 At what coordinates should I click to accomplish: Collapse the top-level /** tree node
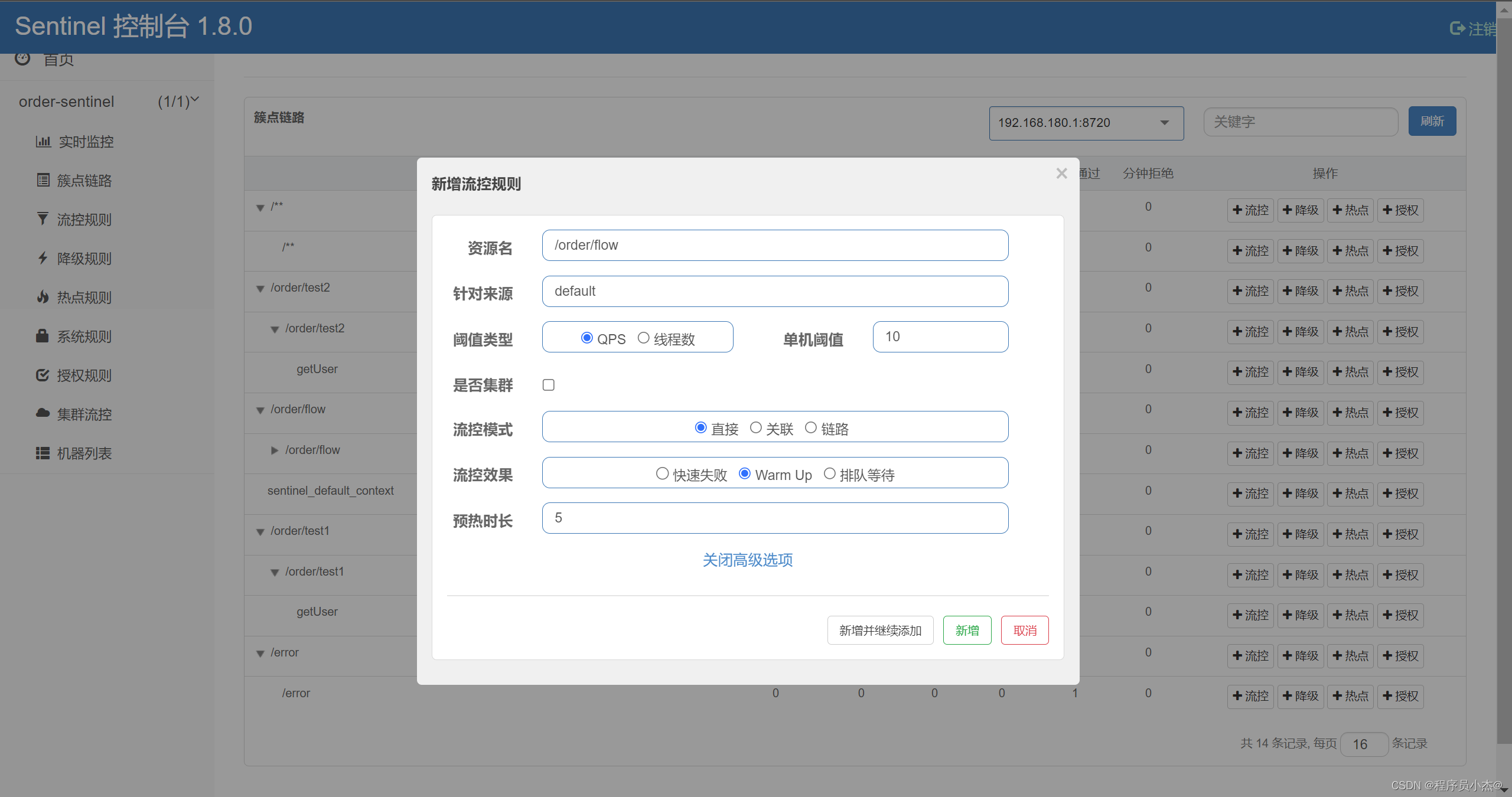click(x=260, y=208)
